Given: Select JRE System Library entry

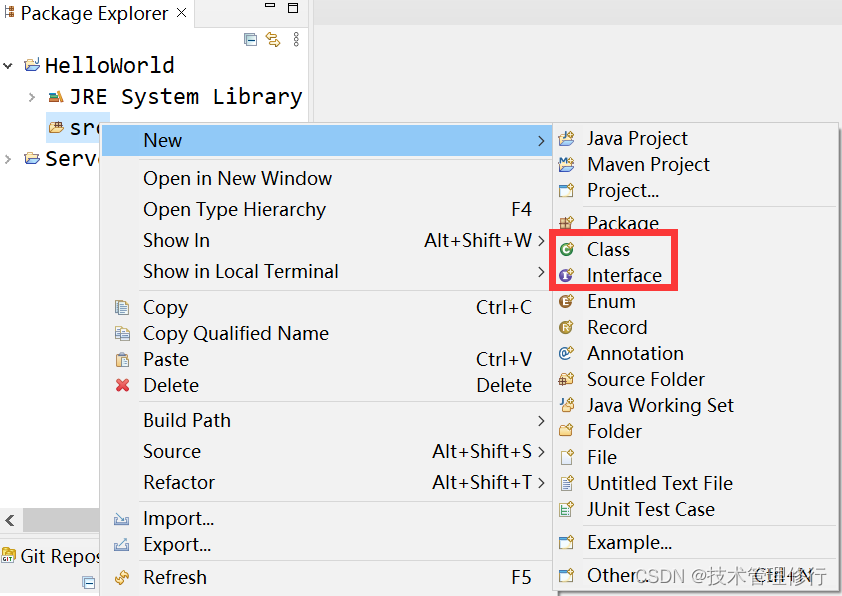Looking at the screenshot, I should [x=186, y=97].
